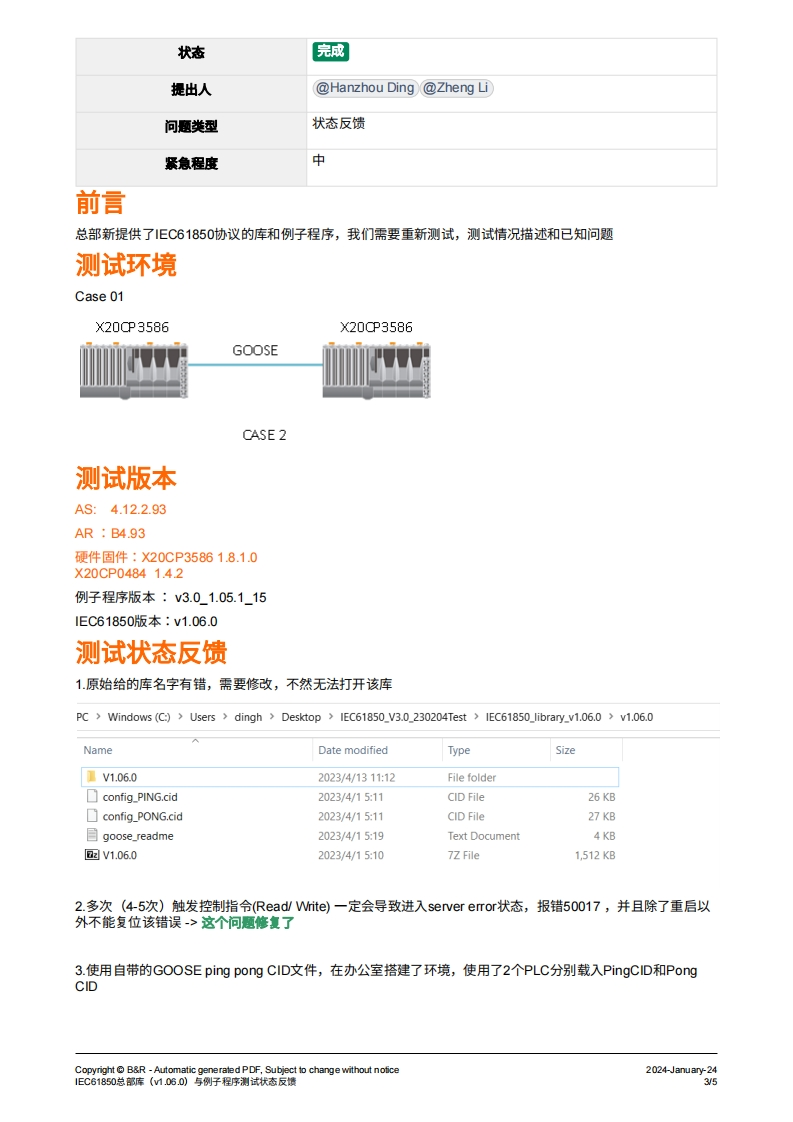
Task: Sort by the Date modified column header
Action: [x=352, y=750]
